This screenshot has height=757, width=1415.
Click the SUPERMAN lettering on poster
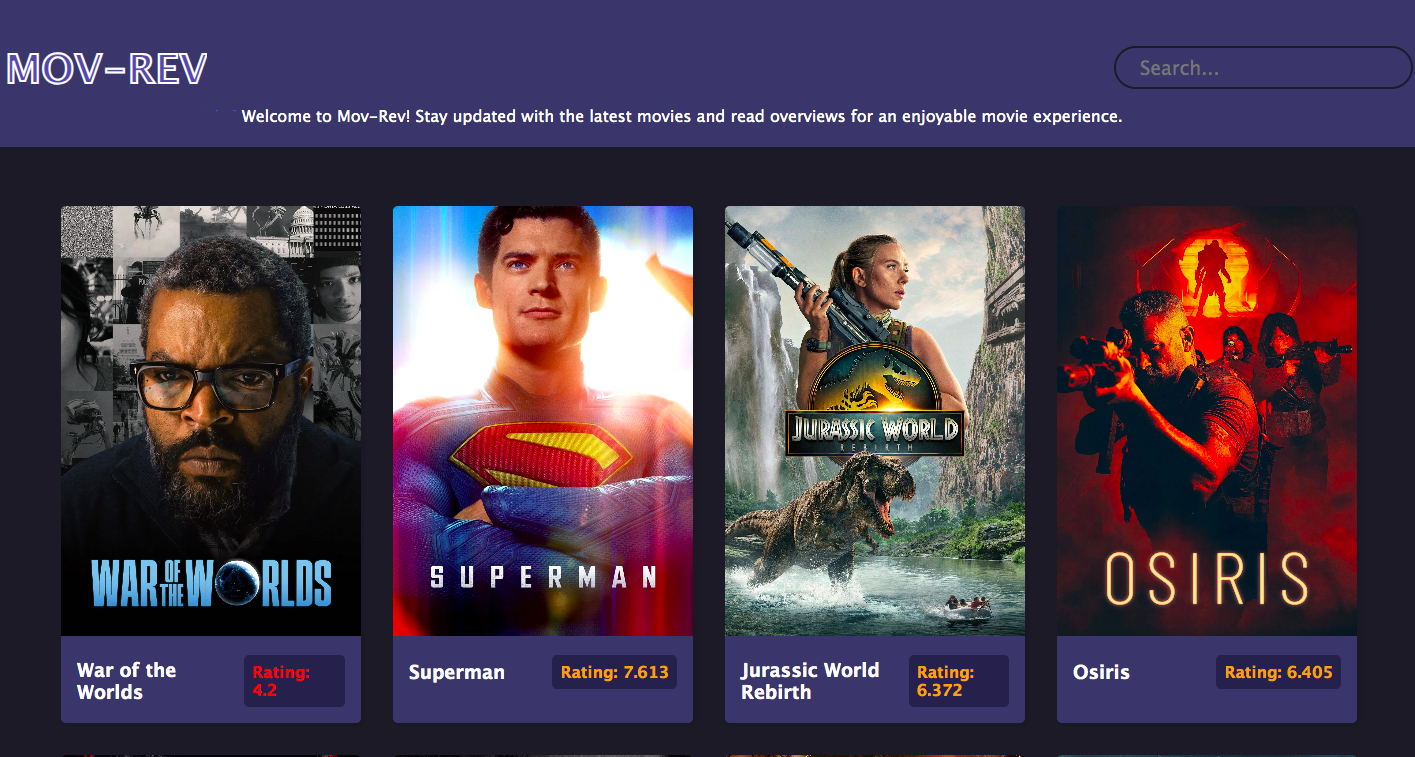[543, 577]
